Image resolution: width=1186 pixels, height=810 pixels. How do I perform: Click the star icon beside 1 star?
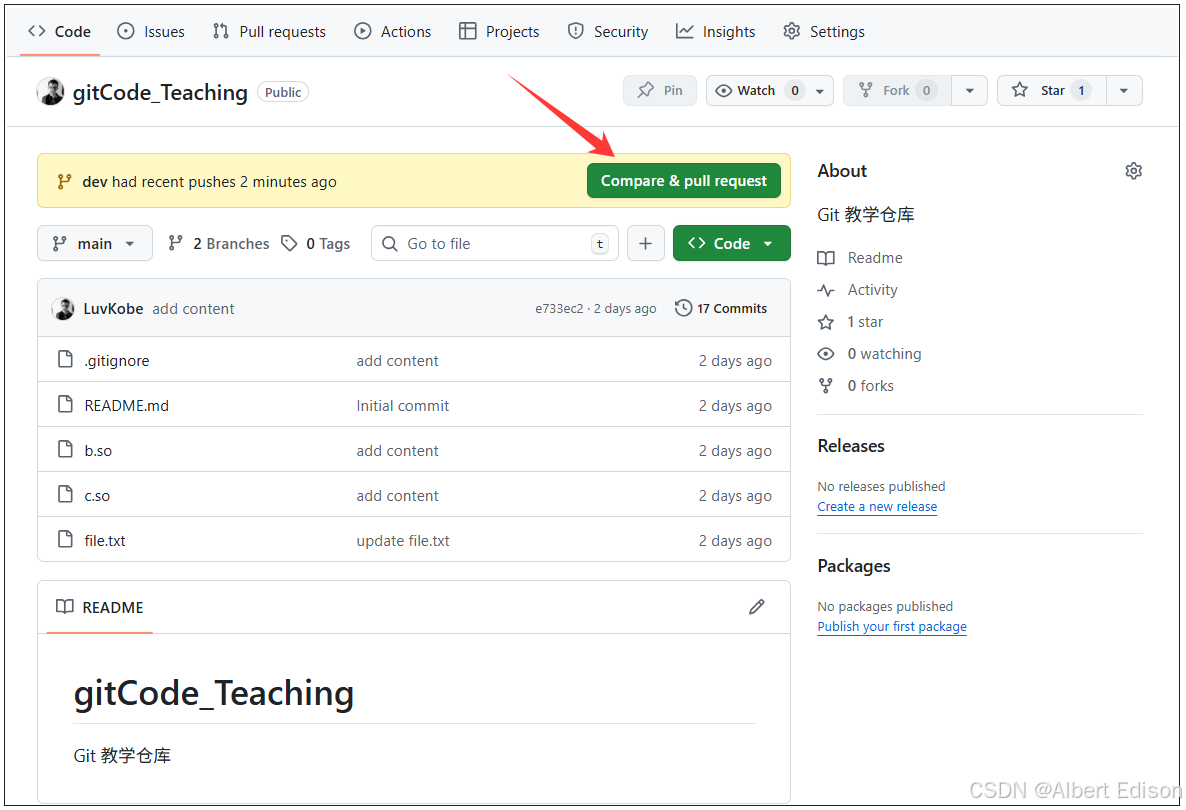(826, 322)
